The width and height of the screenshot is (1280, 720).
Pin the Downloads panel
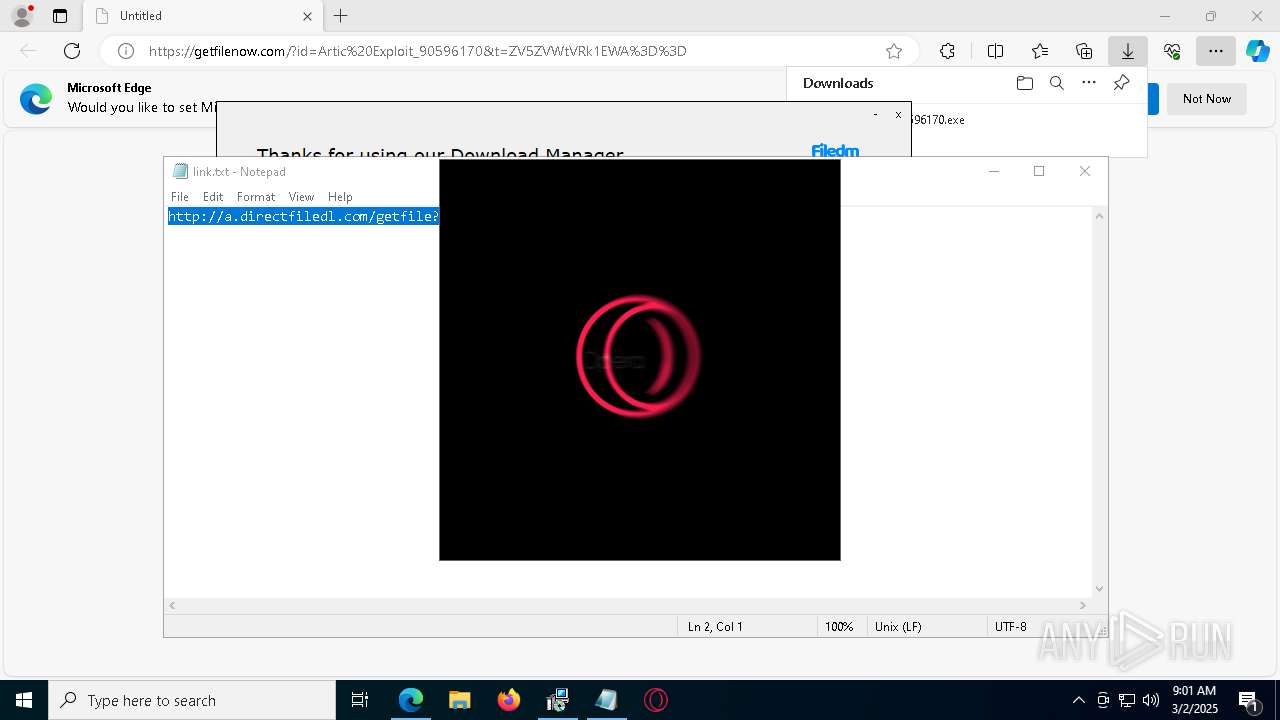pos(1122,83)
